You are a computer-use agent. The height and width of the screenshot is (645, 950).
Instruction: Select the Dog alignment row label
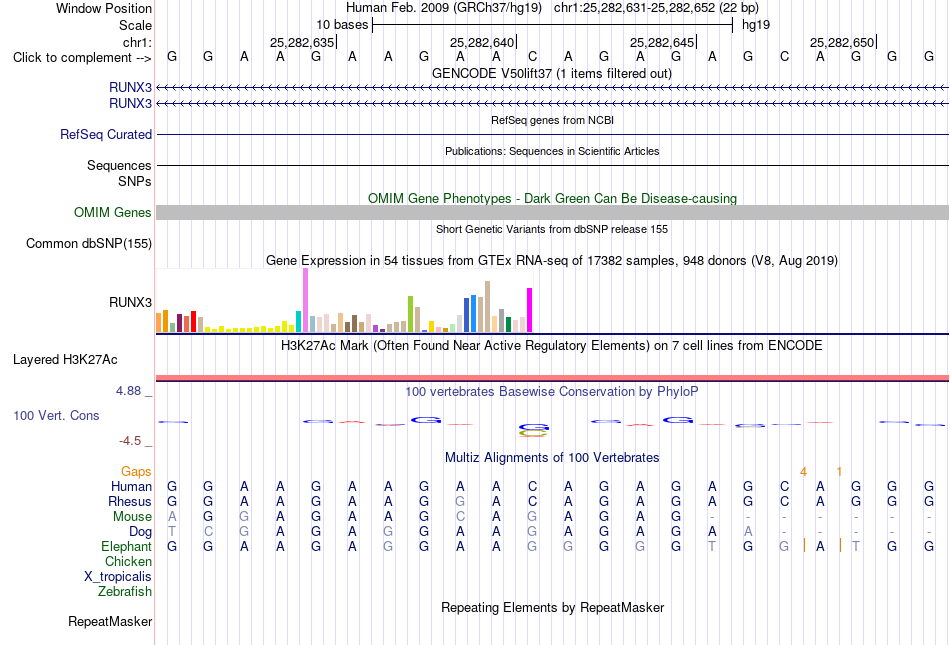tap(141, 532)
